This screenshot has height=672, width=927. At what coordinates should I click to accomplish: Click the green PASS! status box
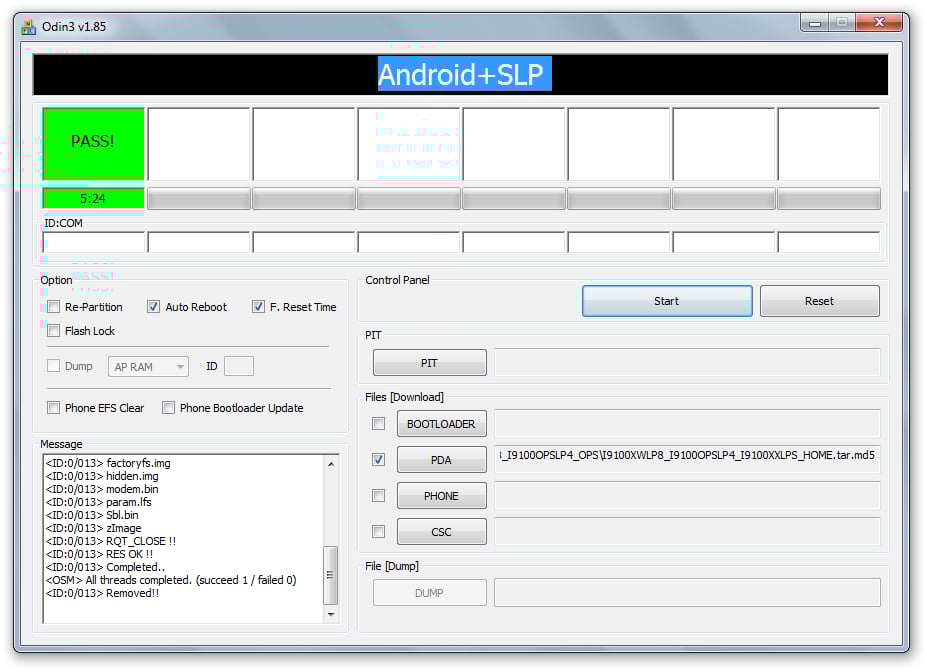[x=93, y=142]
